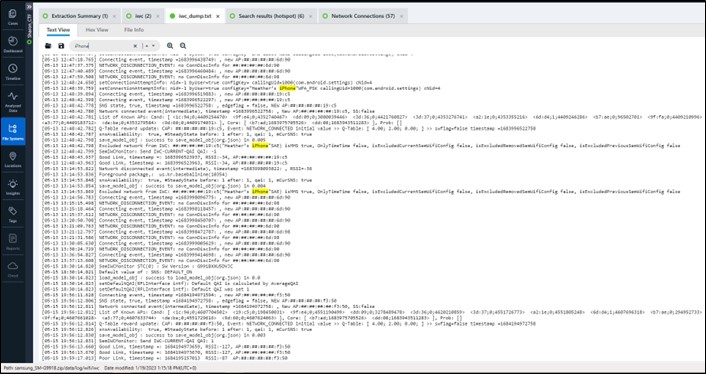Click the Date modified status bar entry
706x374 pixels.
(x=150, y=368)
